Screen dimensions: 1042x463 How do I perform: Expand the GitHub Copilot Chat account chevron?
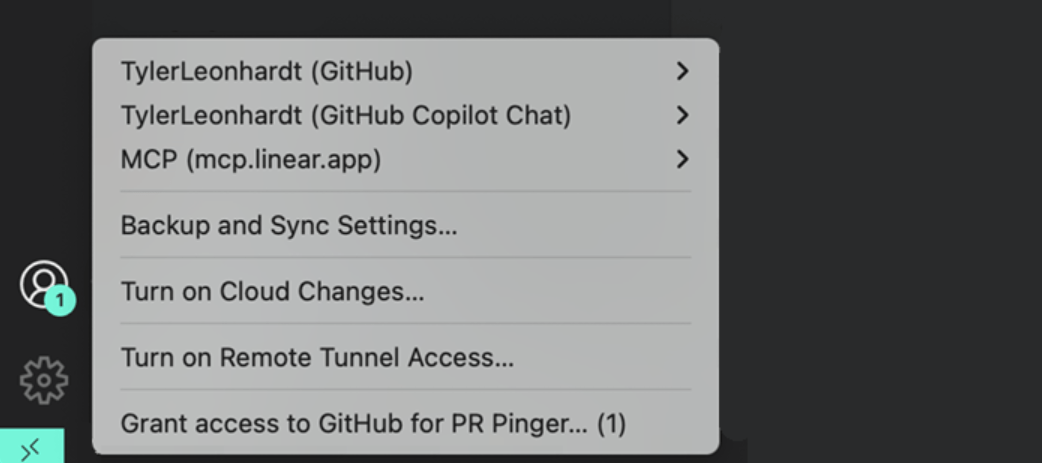pyautogui.click(x=682, y=115)
